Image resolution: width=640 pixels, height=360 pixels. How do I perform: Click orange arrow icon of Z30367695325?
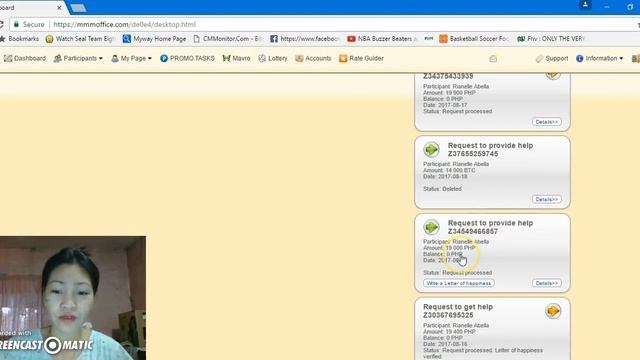[x=553, y=311]
